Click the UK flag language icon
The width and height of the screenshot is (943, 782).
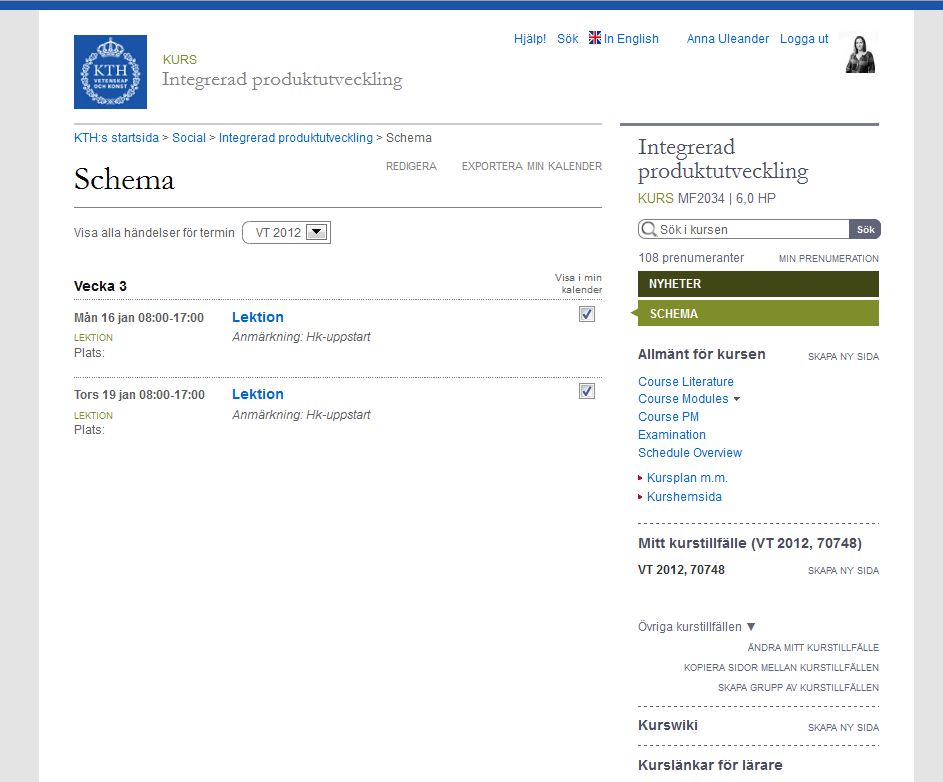(595, 38)
